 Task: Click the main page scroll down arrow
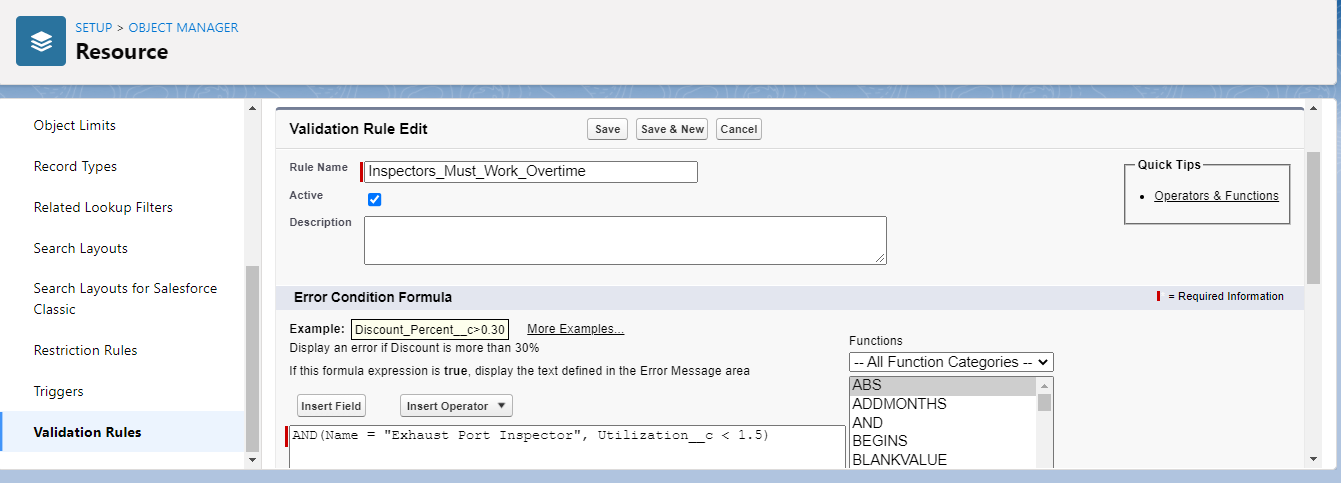point(1313,459)
